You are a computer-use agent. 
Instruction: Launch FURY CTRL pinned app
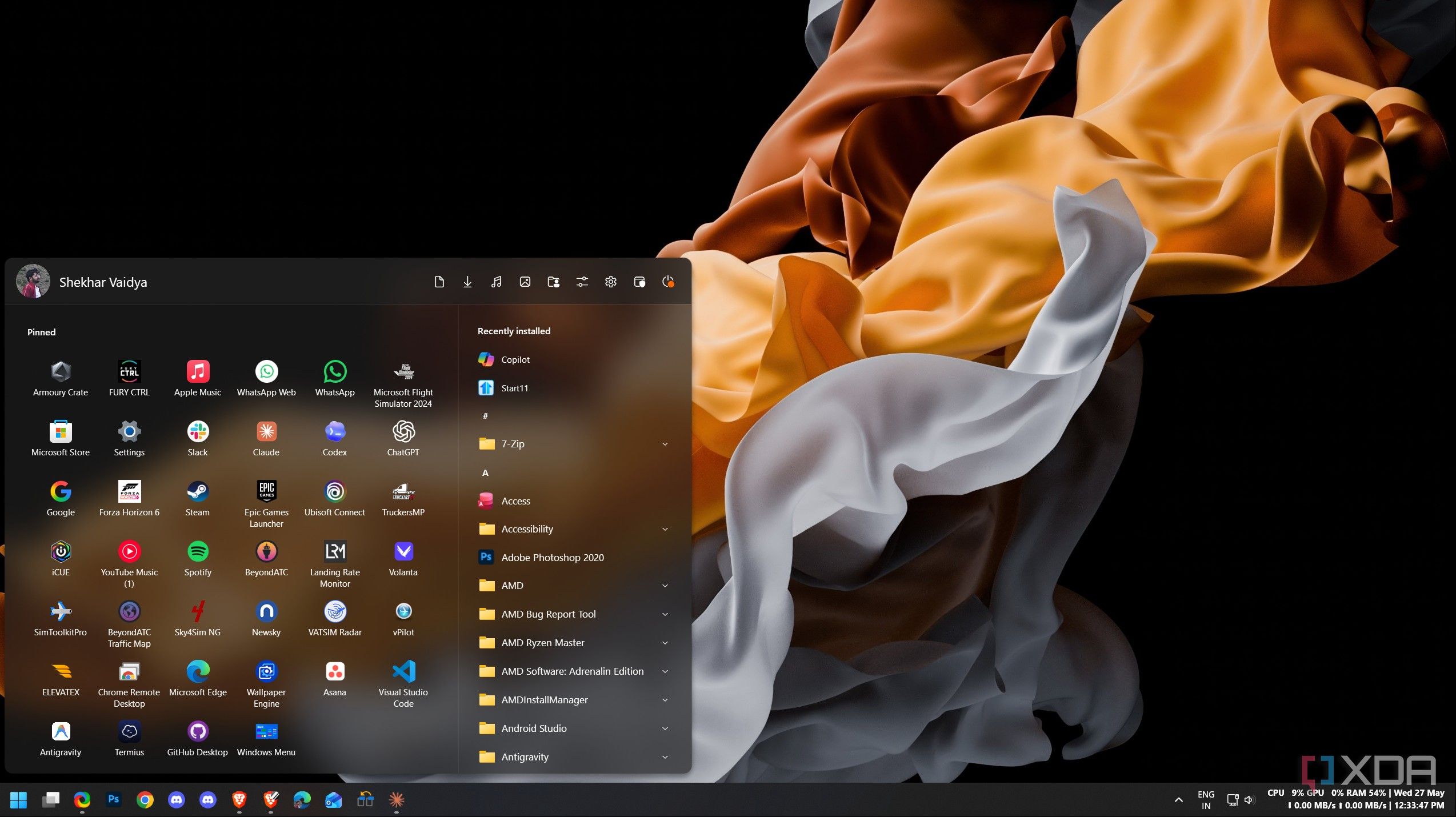129,378
